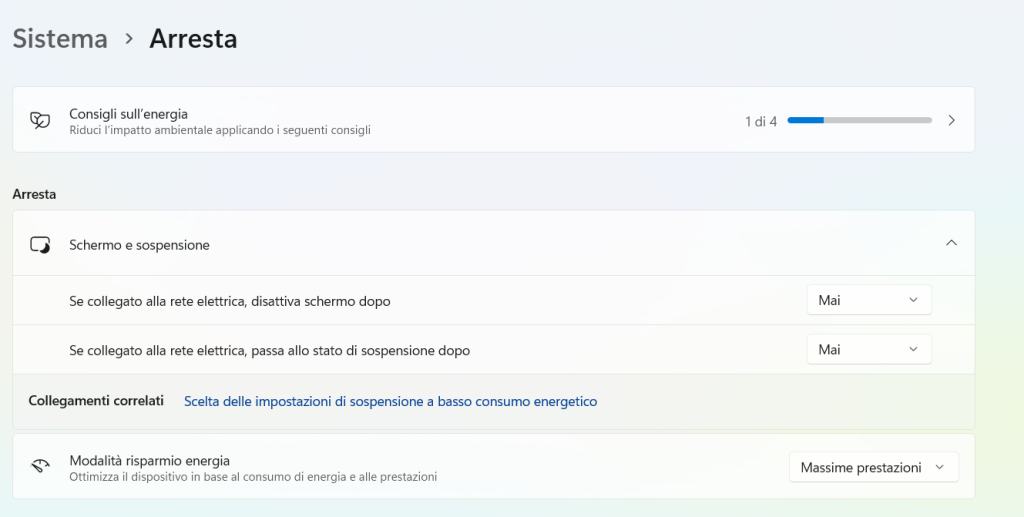1024x517 pixels.
Task: Open the low-power sleep settings link
Action: tap(390, 401)
